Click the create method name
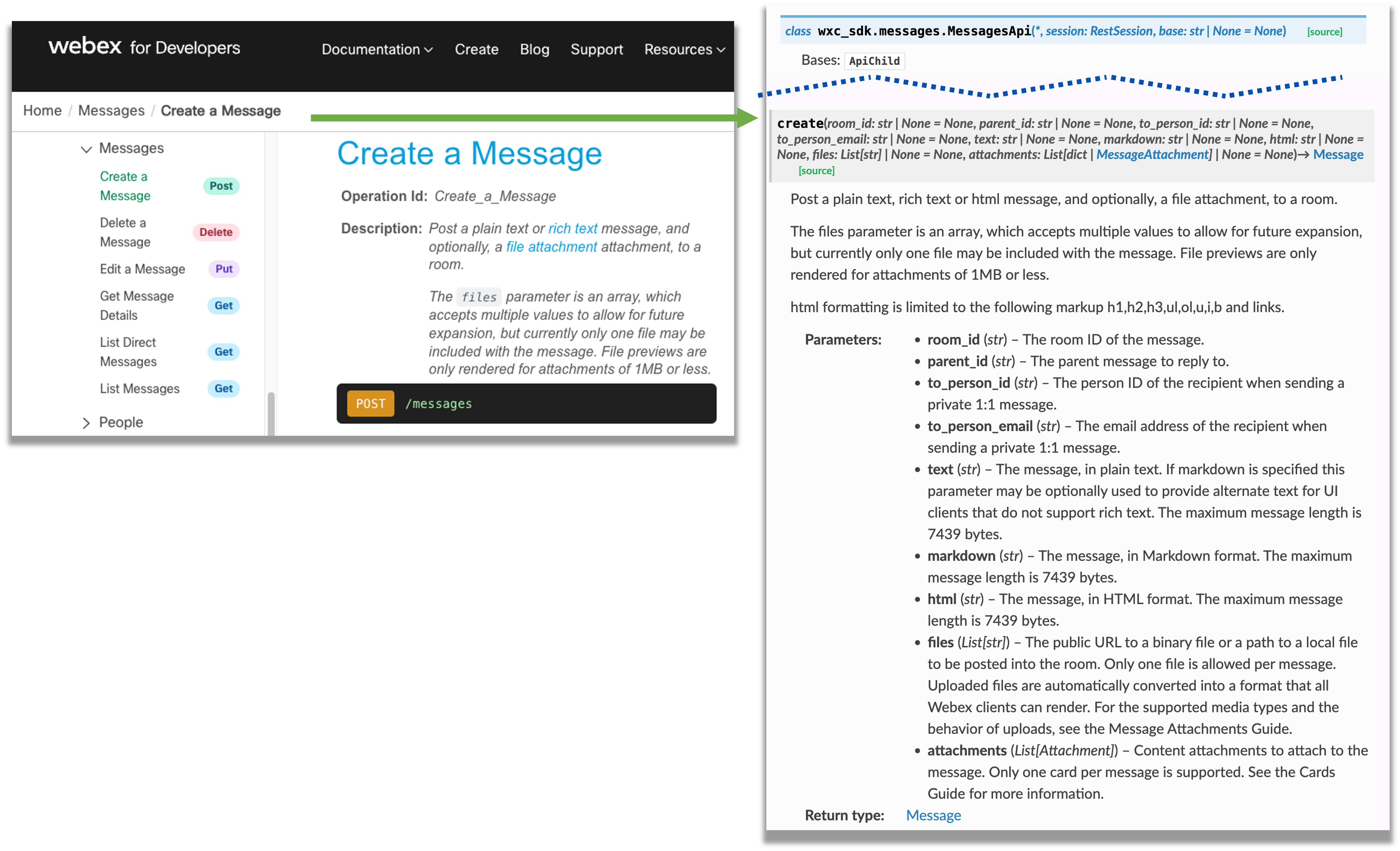Viewport: 1400px width, 851px height. 800,123
